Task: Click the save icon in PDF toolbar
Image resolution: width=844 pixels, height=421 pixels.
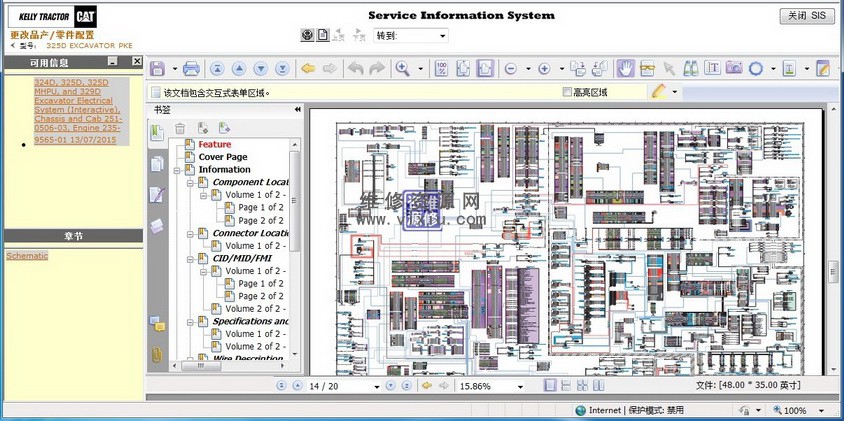Action: pyautogui.click(x=157, y=68)
